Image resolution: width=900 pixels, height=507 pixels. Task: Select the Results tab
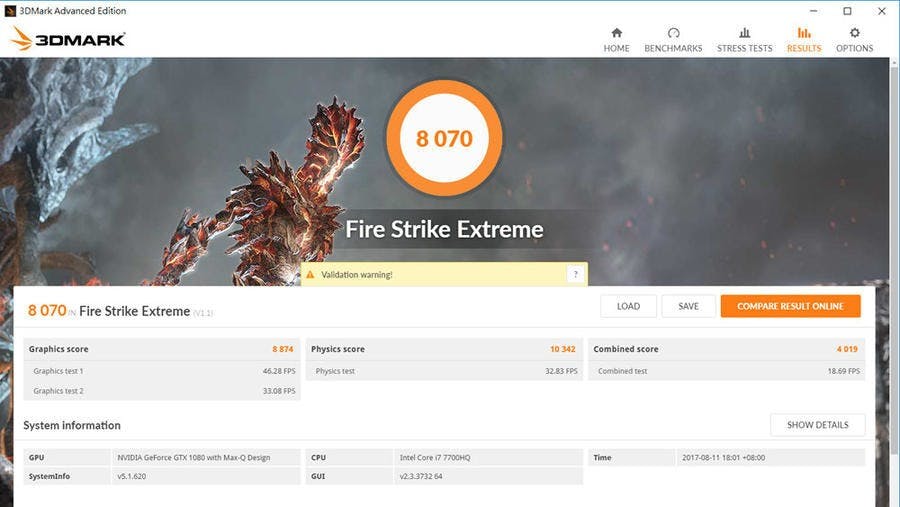tap(803, 39)
